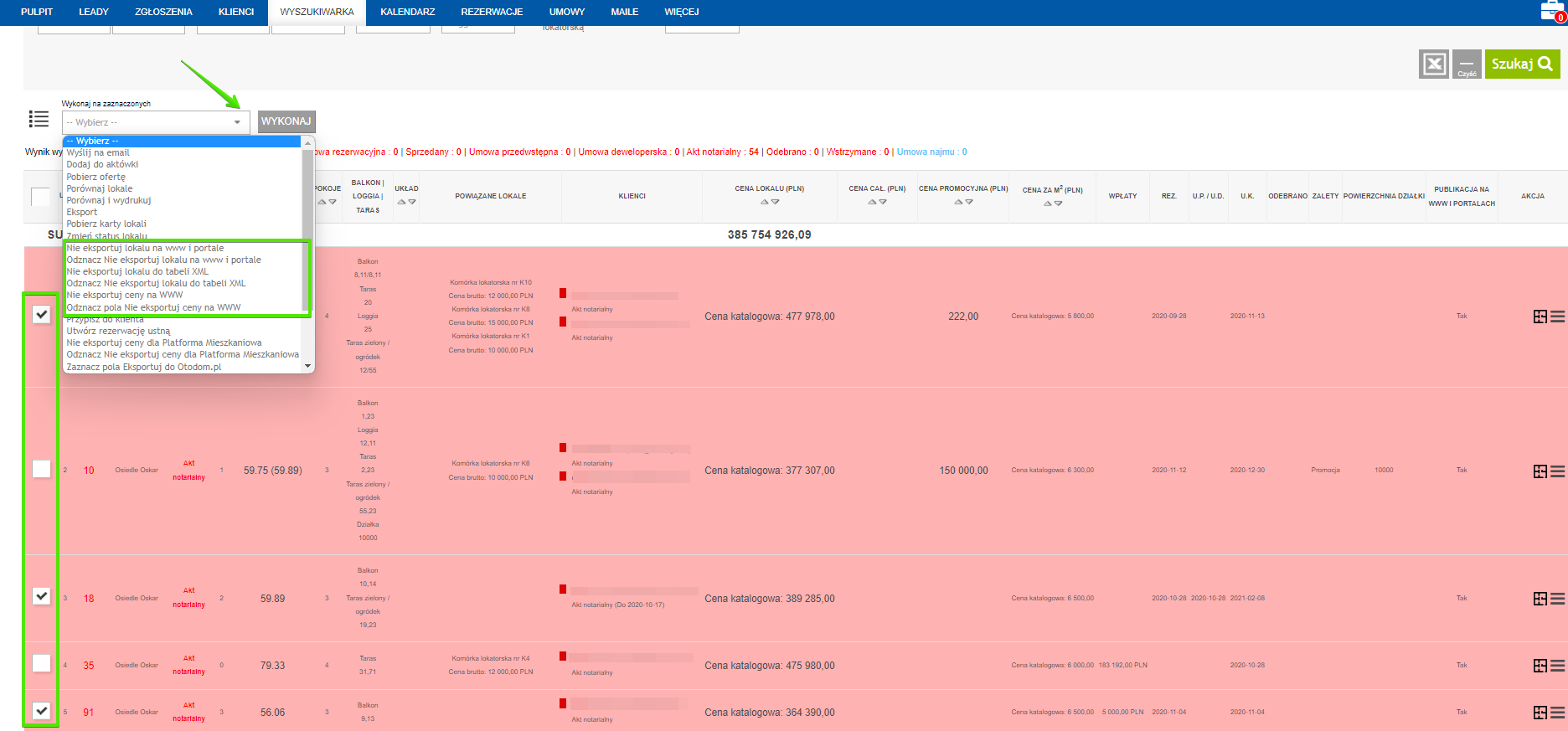Uncheck the checkbox for row 477 978,00
The image size is (1568, 731).
pyautogui.click(x=41, y=314)
